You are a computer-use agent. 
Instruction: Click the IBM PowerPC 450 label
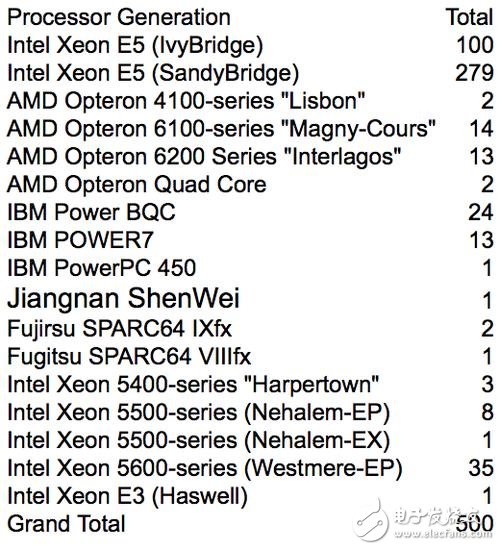101,268
